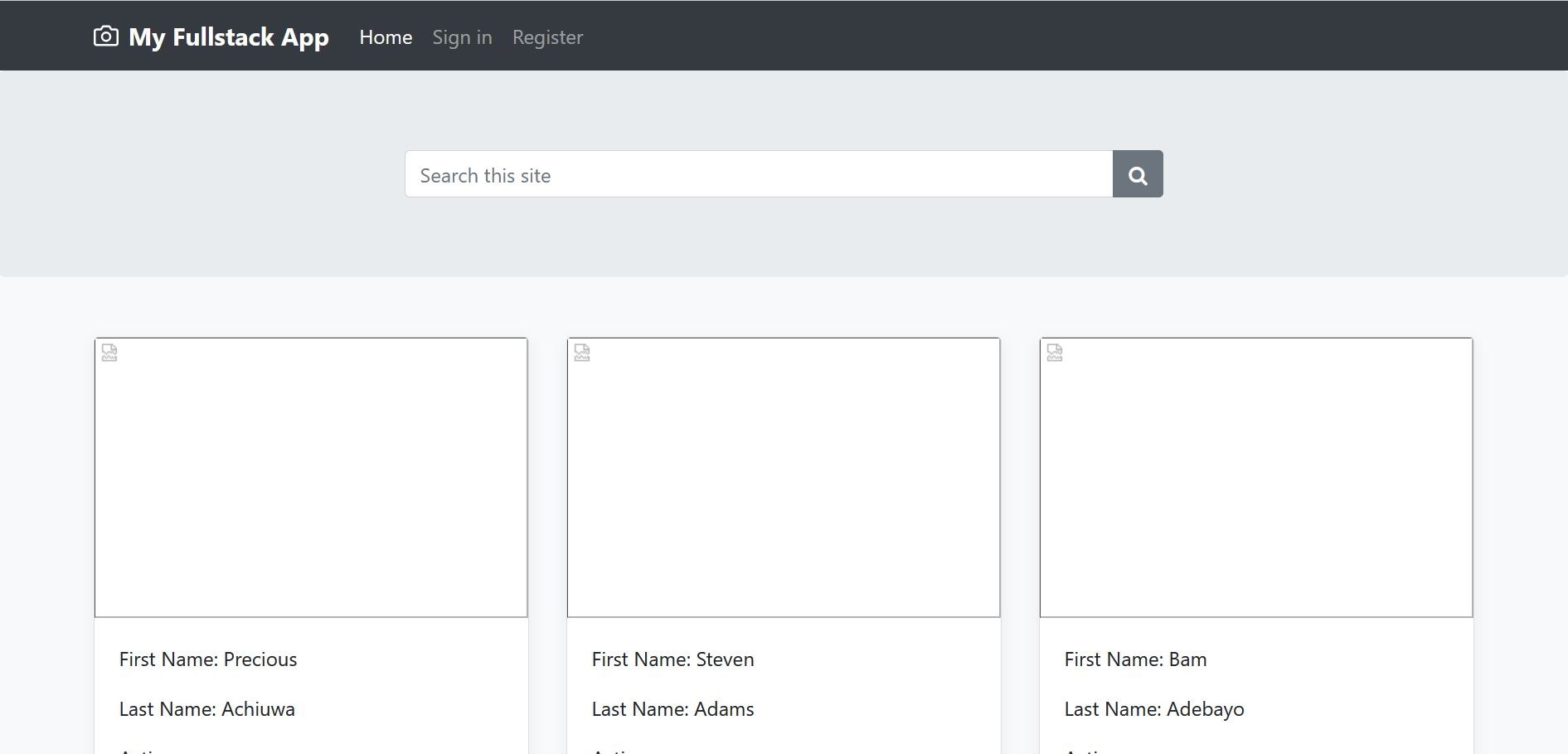
Task: Select the Steven Adams card image area
Action: pyautogui.click(x=784, y=477)
